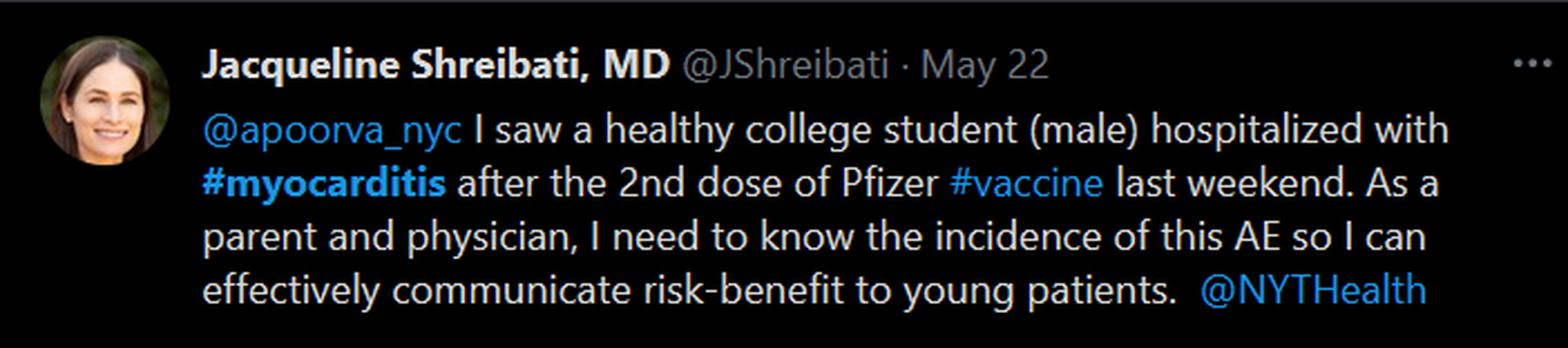Click the word "hospitalized" in the tweet

pos(1255,130)
